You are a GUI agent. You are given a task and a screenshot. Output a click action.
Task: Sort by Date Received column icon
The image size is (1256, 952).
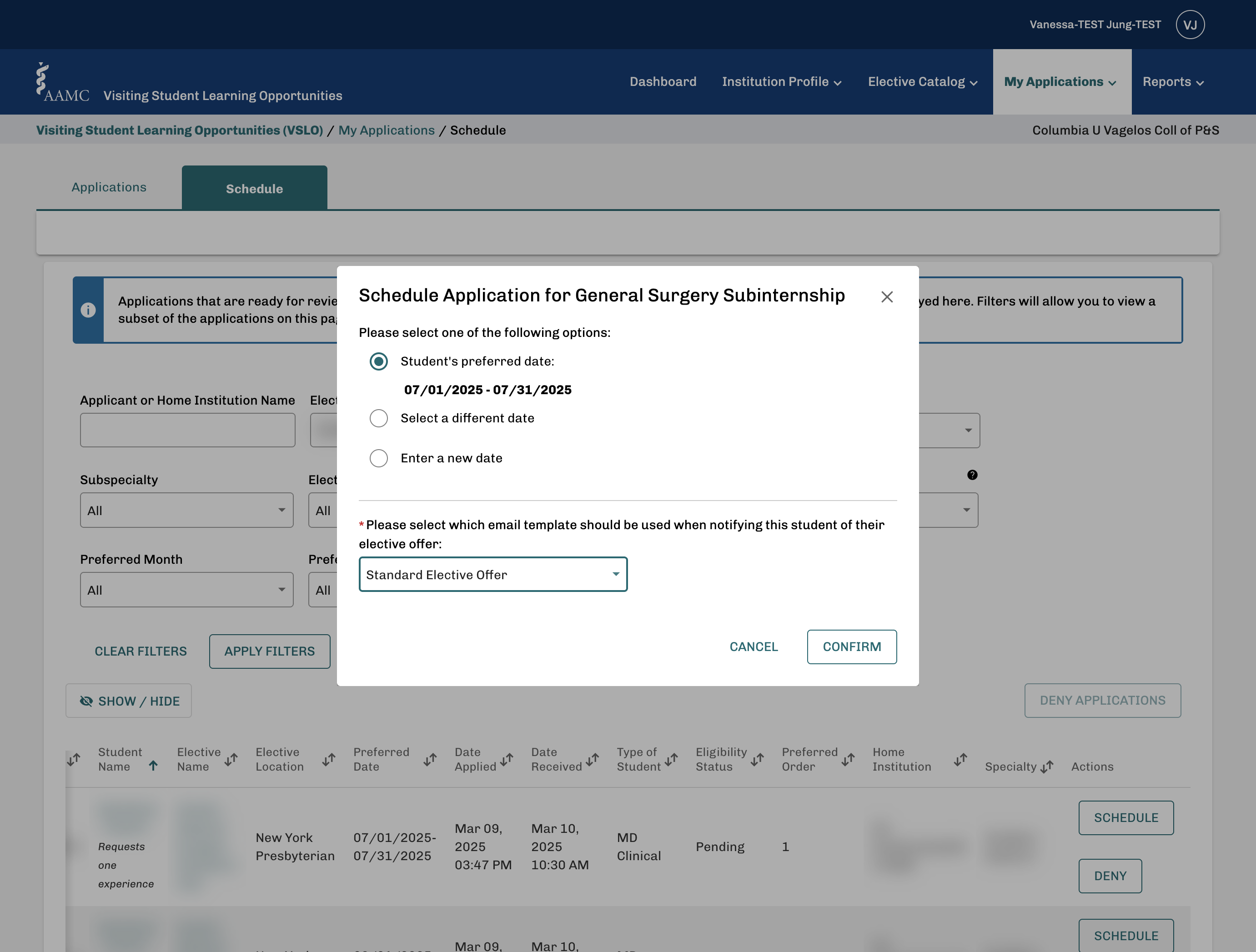[x=592, y=760]
